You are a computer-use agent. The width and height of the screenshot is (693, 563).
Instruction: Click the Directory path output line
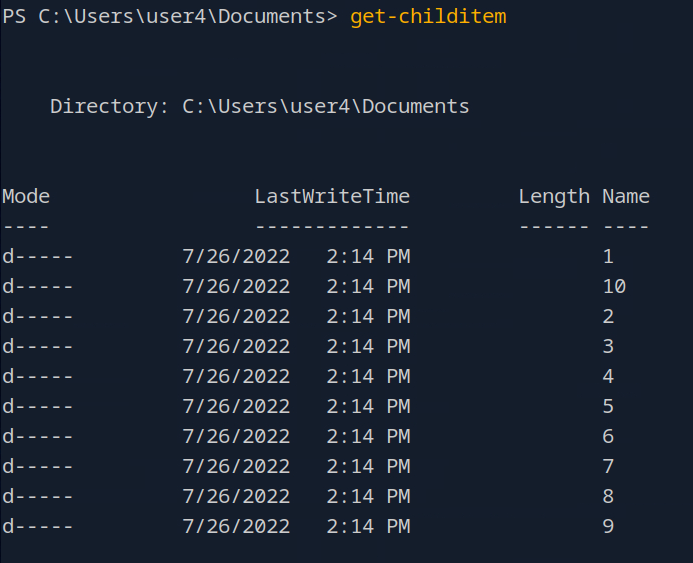260,106
